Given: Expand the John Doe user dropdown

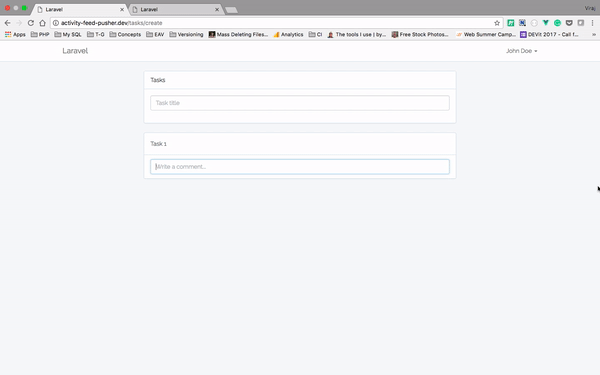Looking at the screenshot, I should [522, 51].
